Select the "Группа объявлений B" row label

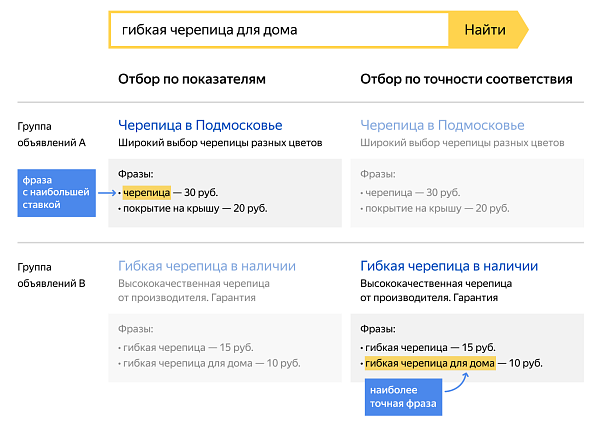click(x=52, y=275)
